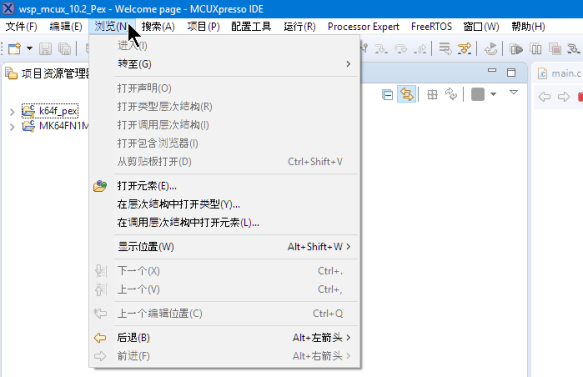The width and height of the screenshot is (583, 377).
Task: Open 后退(B) history submenu arrow
Action: click(348, 338)
